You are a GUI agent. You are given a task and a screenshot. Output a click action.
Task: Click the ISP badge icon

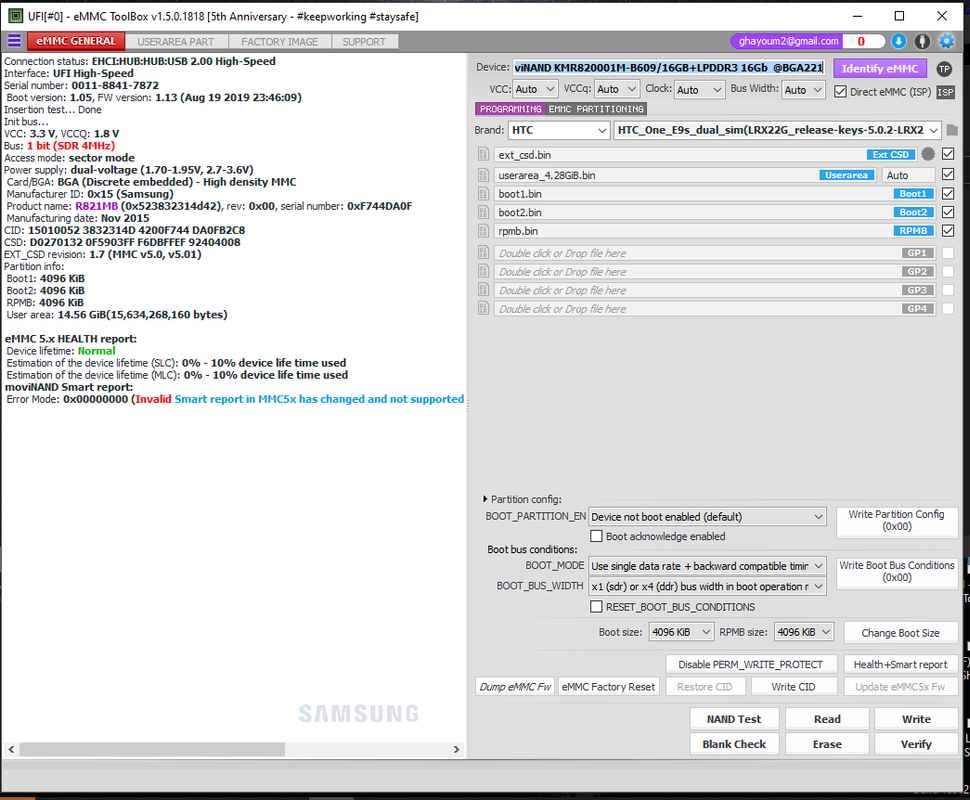click(945, 92)
